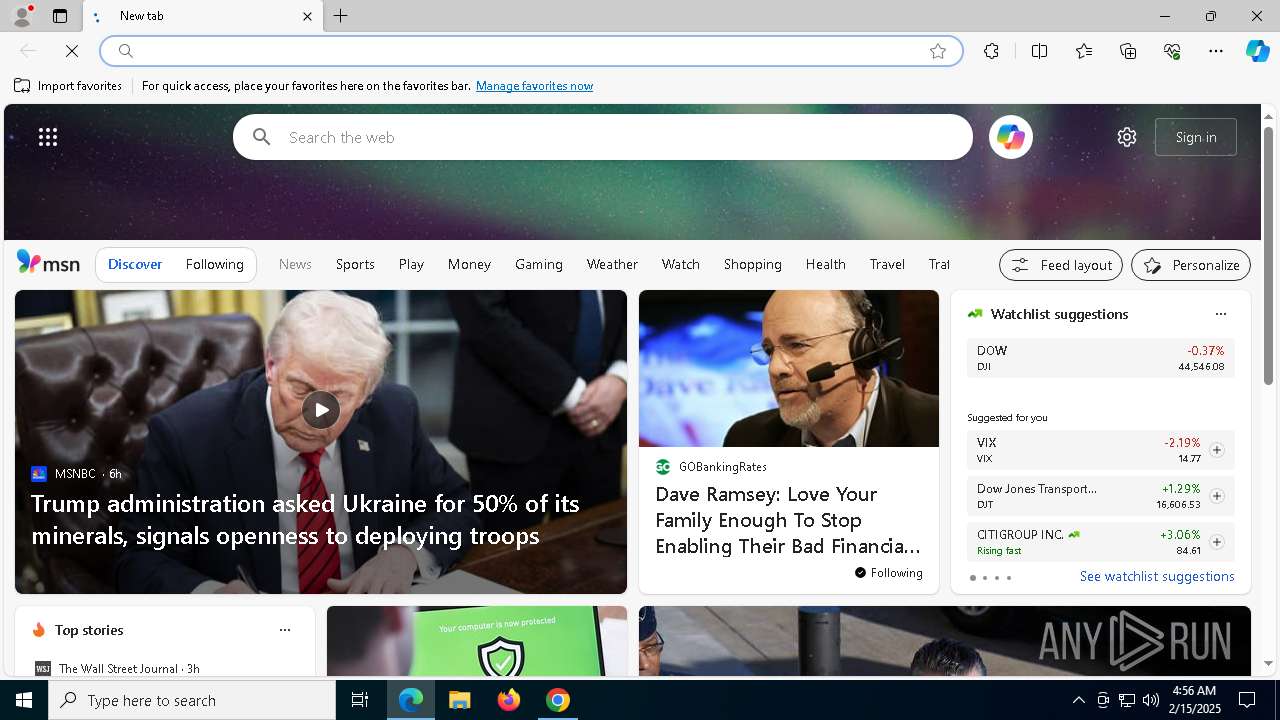
Task: Close the New tab tab
Action: tap(307, 16)
